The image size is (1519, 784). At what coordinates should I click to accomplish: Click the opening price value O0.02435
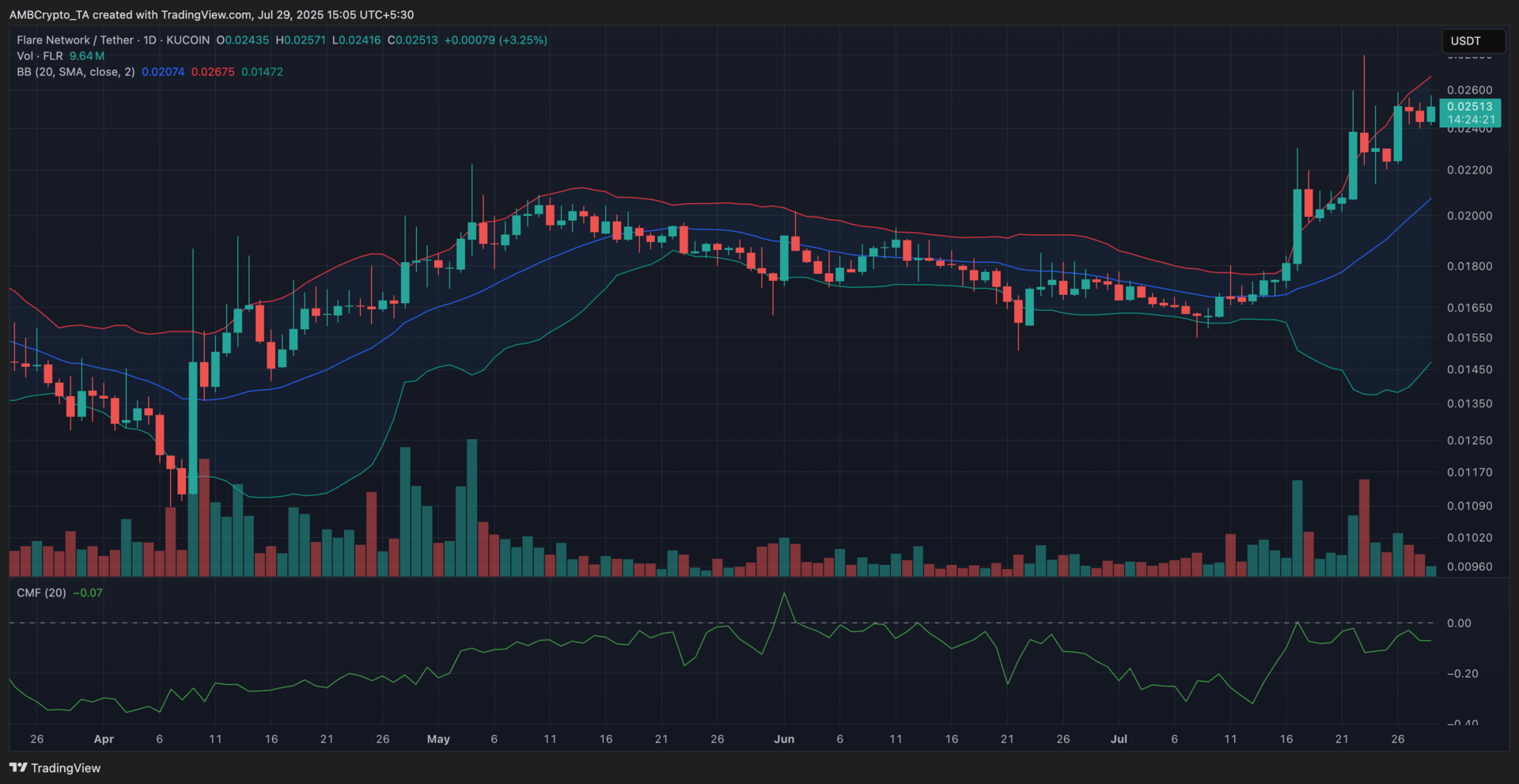tap(243, 40)
